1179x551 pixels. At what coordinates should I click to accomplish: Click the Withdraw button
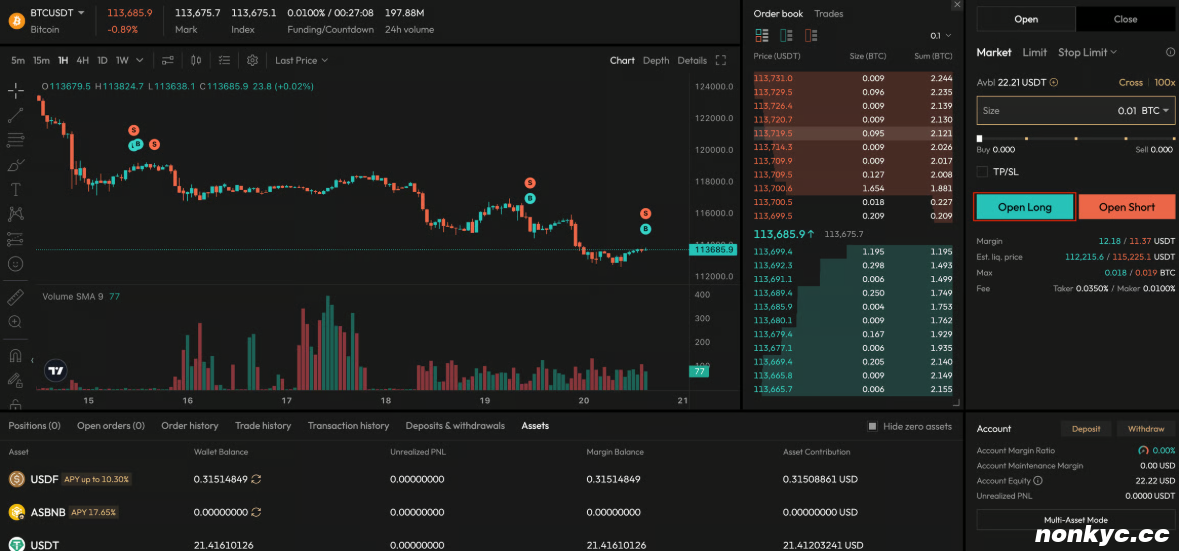tap(1146, 428)
